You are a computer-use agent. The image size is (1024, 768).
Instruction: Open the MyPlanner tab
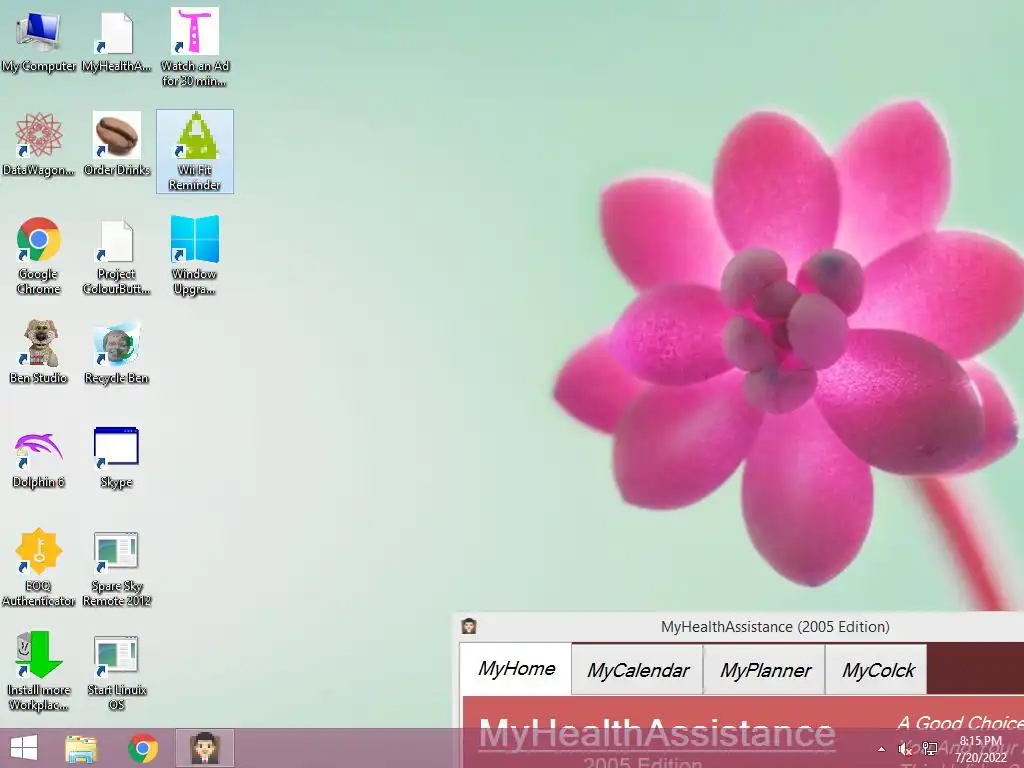(765, 670)
